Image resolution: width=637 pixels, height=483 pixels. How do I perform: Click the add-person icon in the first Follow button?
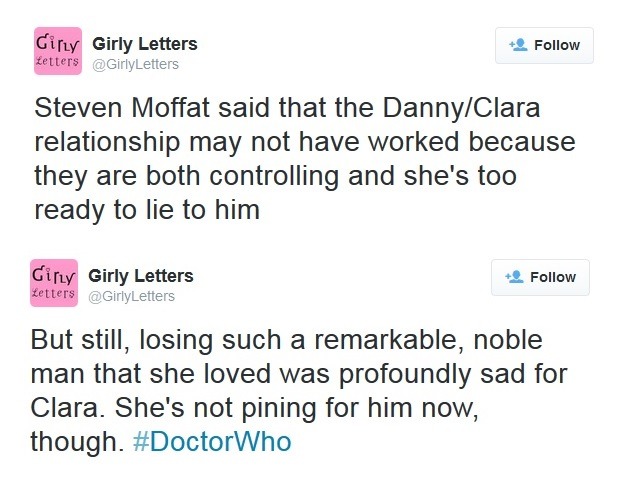[x=518, y=45]
